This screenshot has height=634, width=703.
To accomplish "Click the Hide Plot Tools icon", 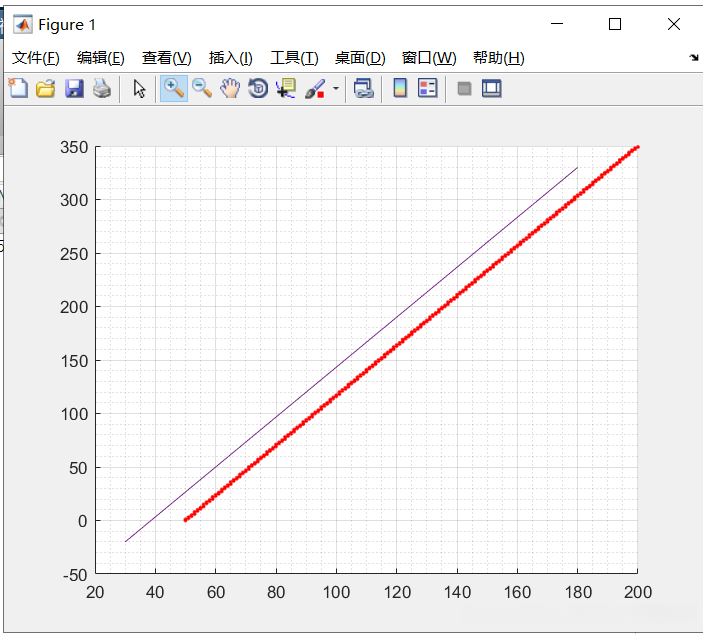I will [464, 89].
